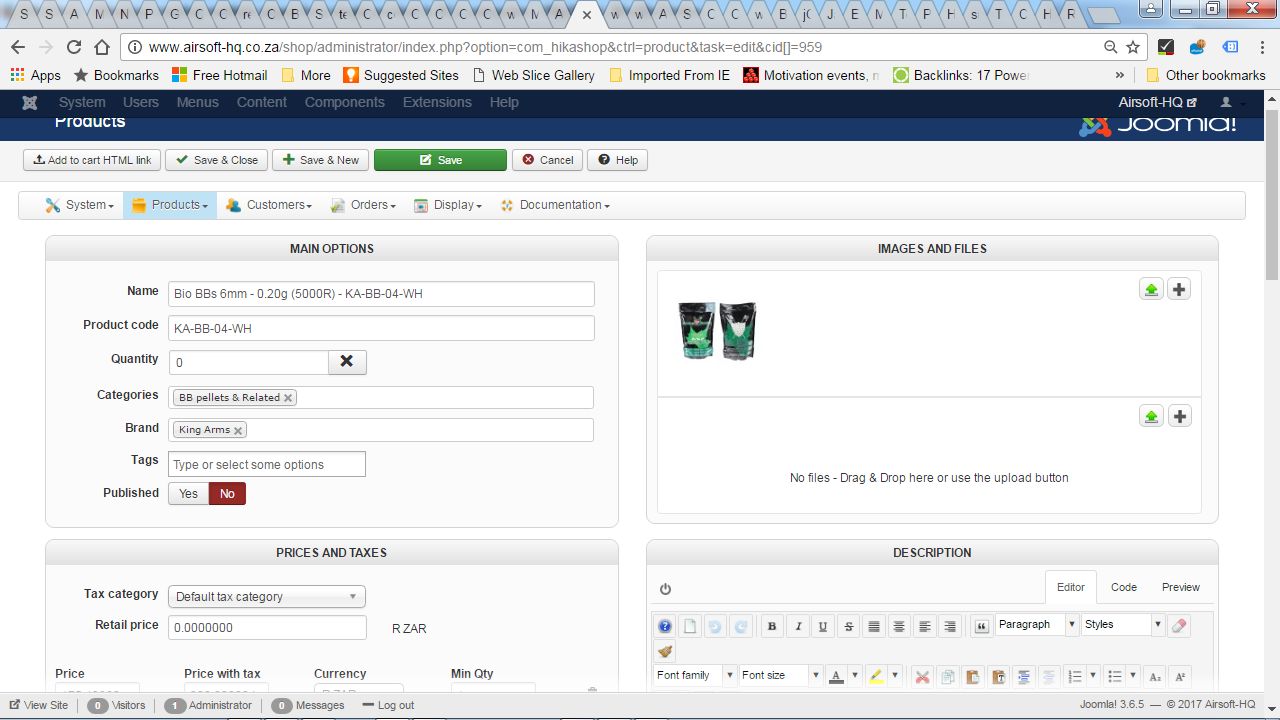
Task: Open the HikaShop Orders menu
Action: (363, 205)
